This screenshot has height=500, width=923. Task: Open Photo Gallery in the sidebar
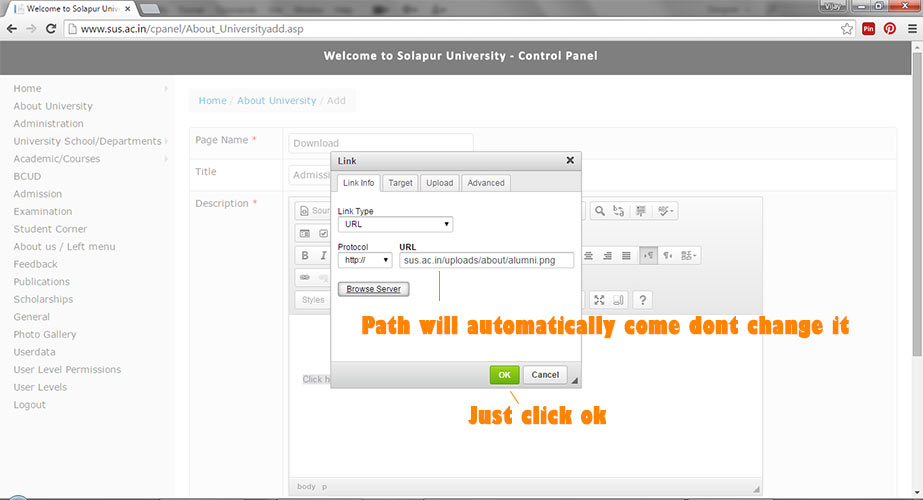point(45,335)
